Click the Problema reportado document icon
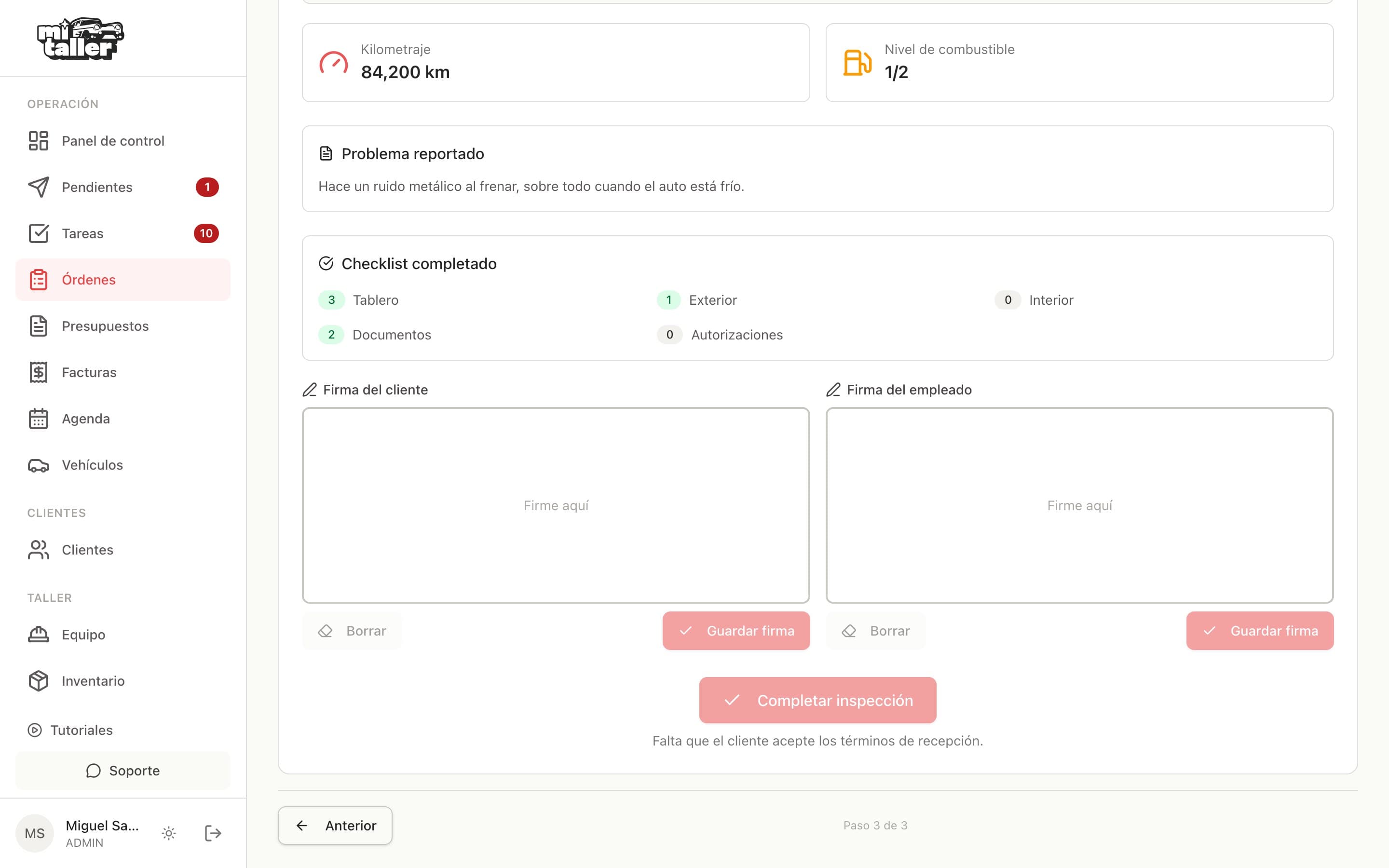Screen dimensions: 1389x868 pyautogui.click(x=326, y=154)
